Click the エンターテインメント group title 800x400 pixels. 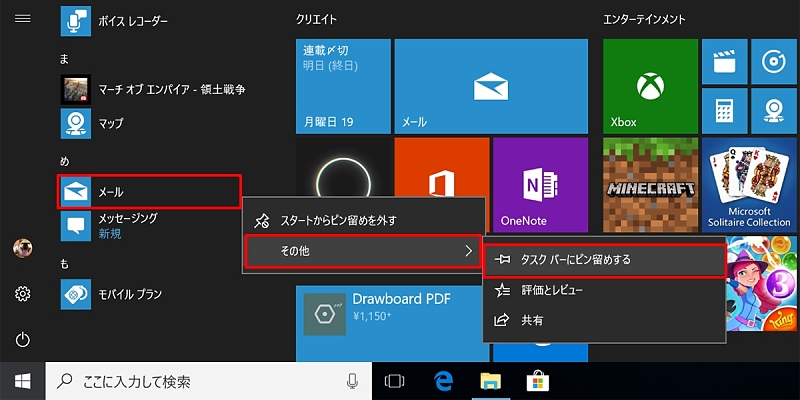coord(644,20)
